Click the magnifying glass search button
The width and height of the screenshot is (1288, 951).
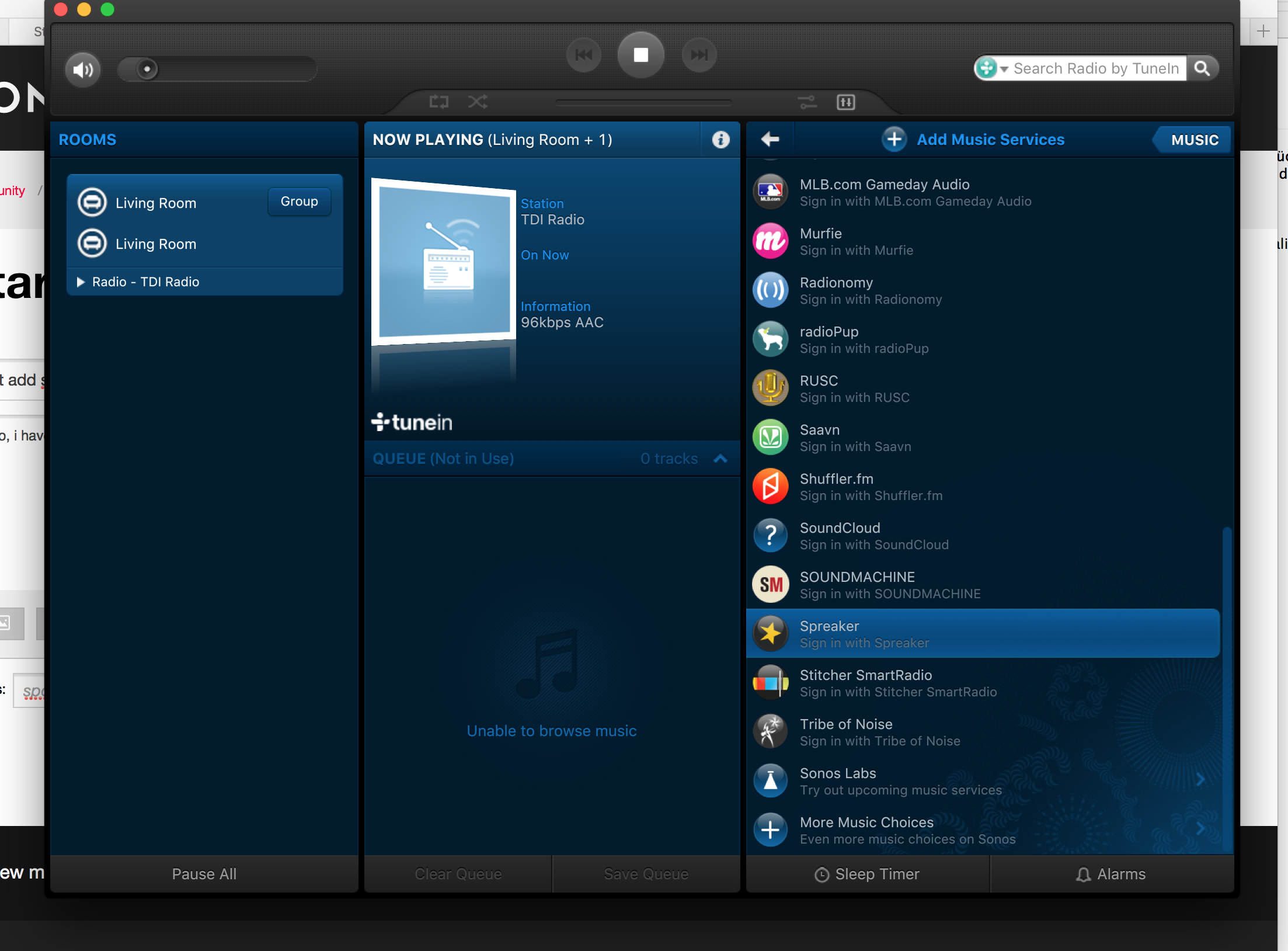1202,68
